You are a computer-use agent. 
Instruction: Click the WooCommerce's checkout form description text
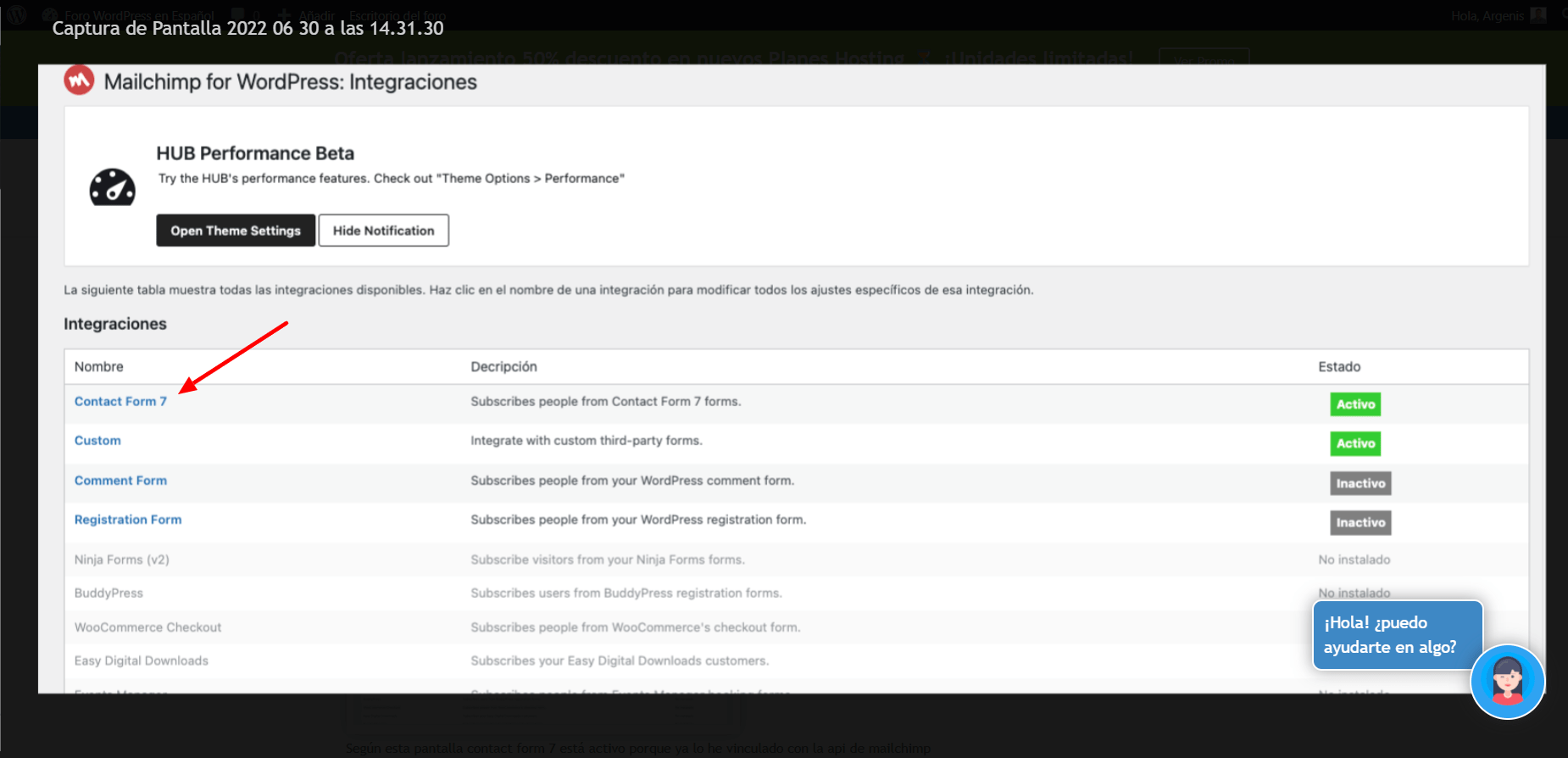click(x=636, y=627)
